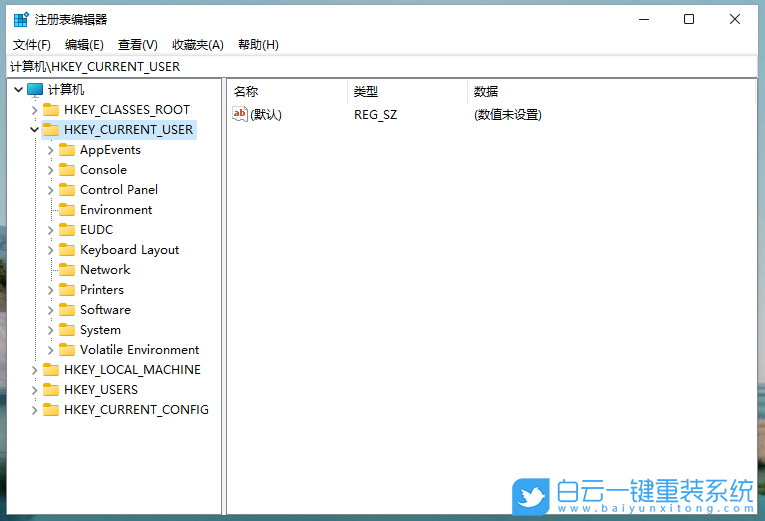Expand the Console subkey

(x=51, y=170)
